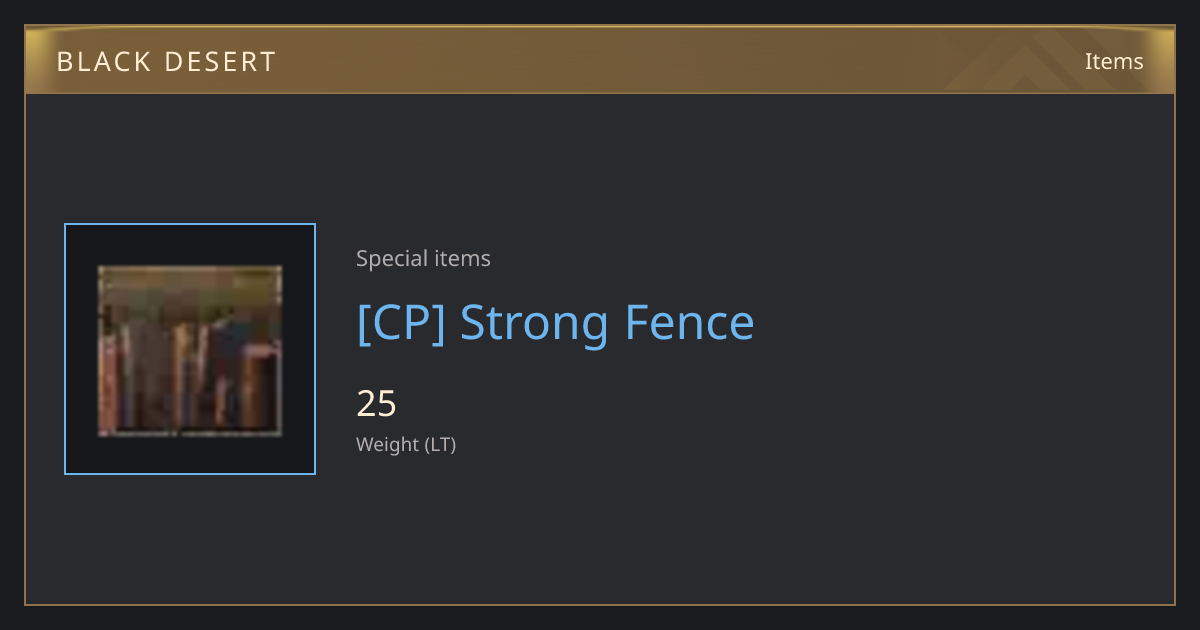1200x630 pixels.
Task: Click the "[CP]" prefix in the item name
Action: [x=400, y=323]
